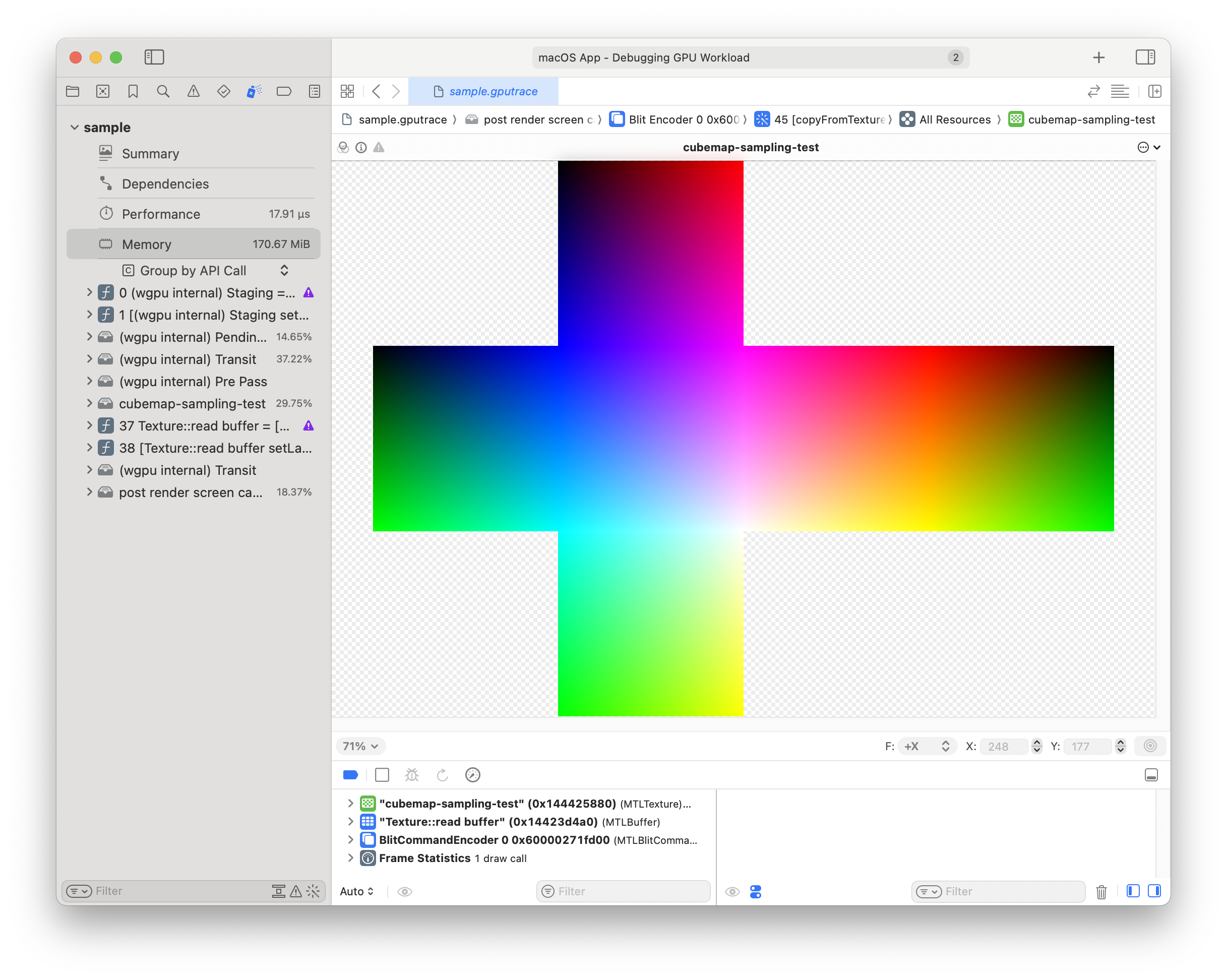The width and height of the screenshot is (1227, 980).
Task: Expand post render screen ca... row
Action: pyautogui.click(x=89, y=493)
